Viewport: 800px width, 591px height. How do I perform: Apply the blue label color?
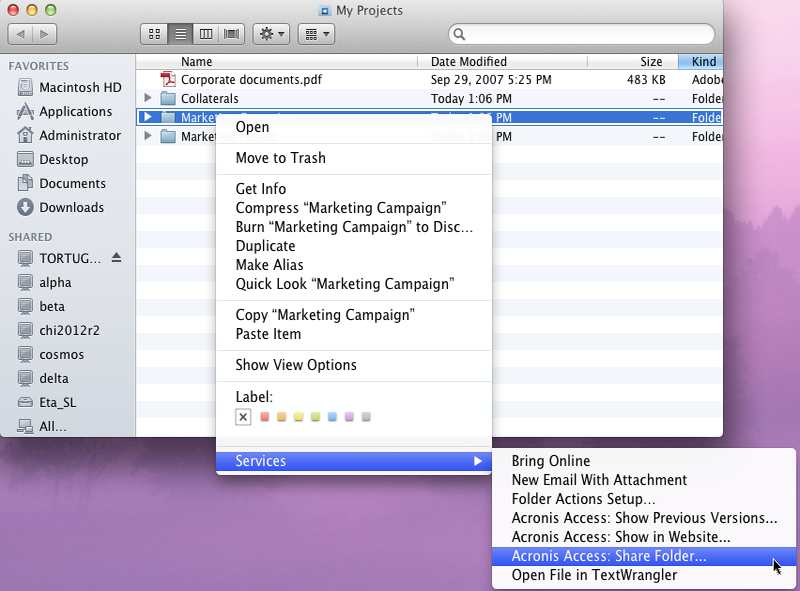coord(332,417)
